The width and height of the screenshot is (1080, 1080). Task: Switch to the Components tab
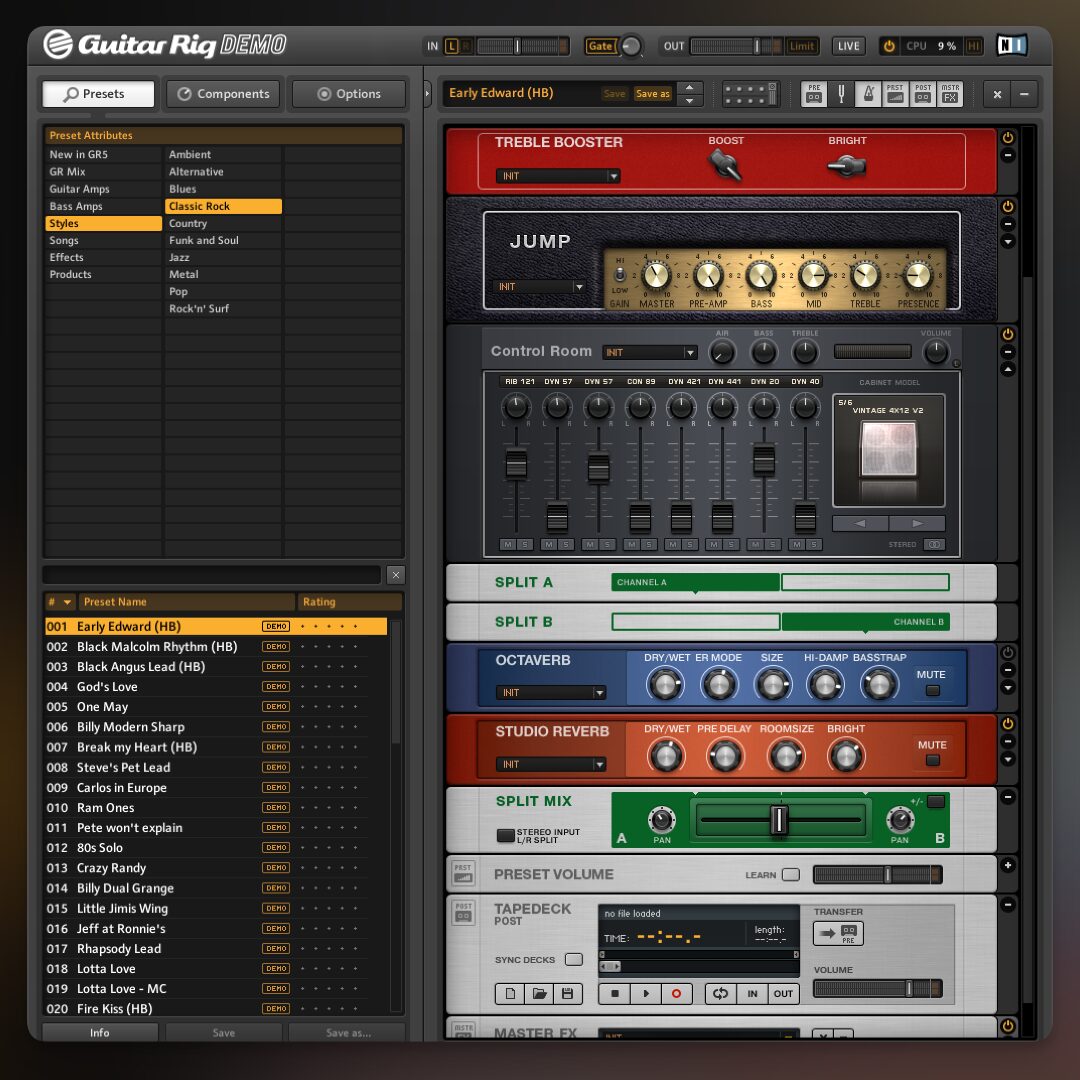(x=222, y=93)
